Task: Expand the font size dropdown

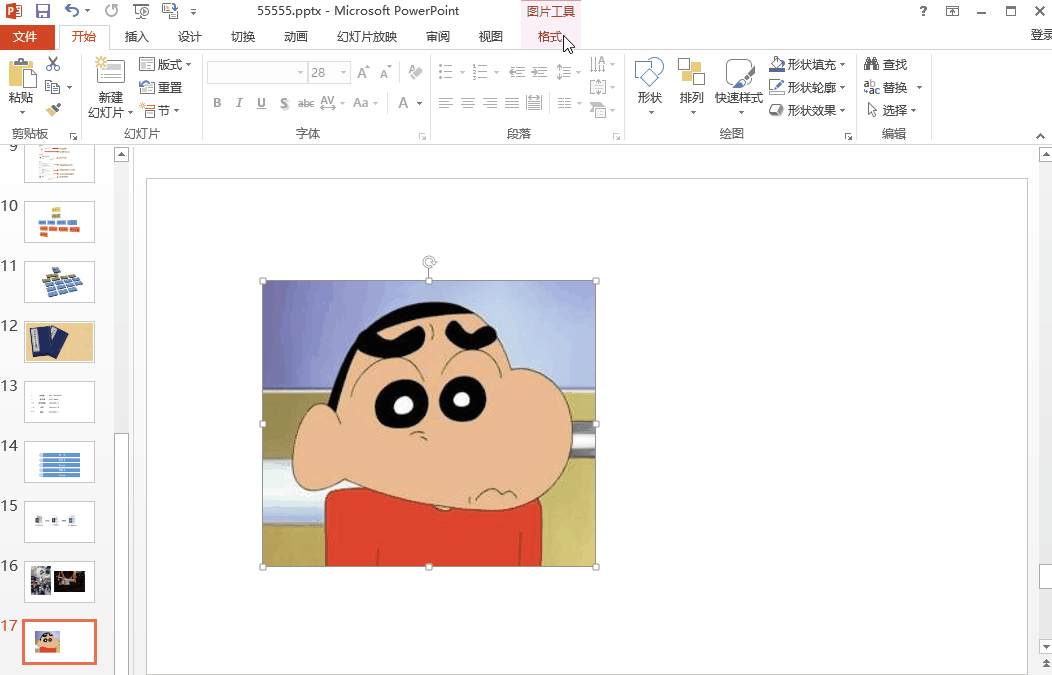Action: coord(344,73)
